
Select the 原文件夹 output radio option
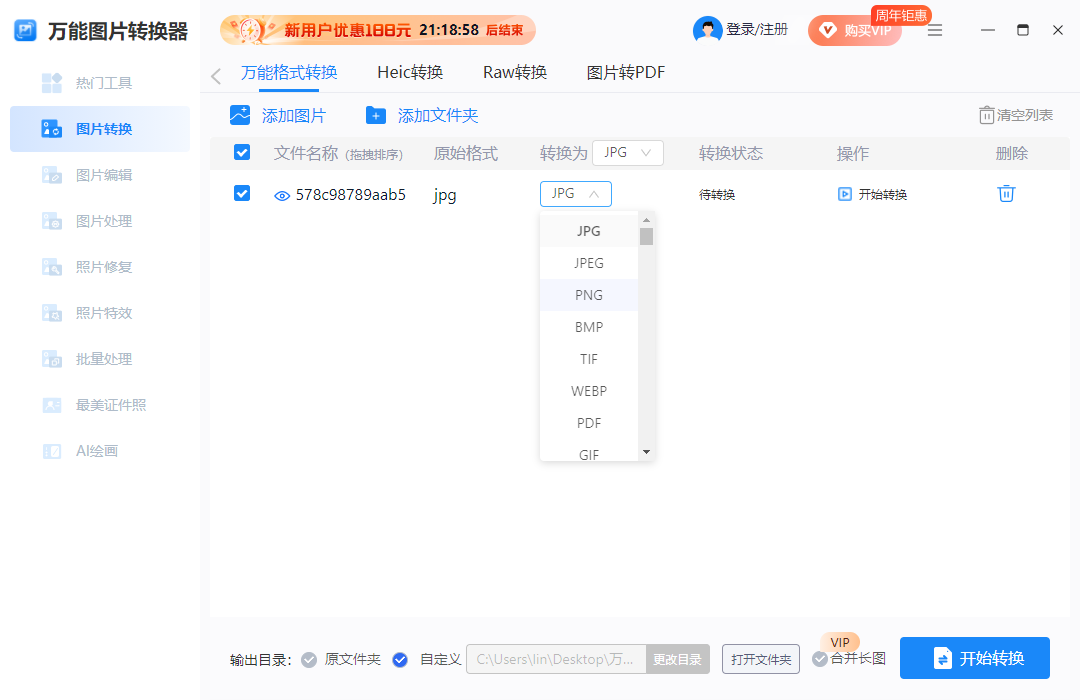point(309,660)
